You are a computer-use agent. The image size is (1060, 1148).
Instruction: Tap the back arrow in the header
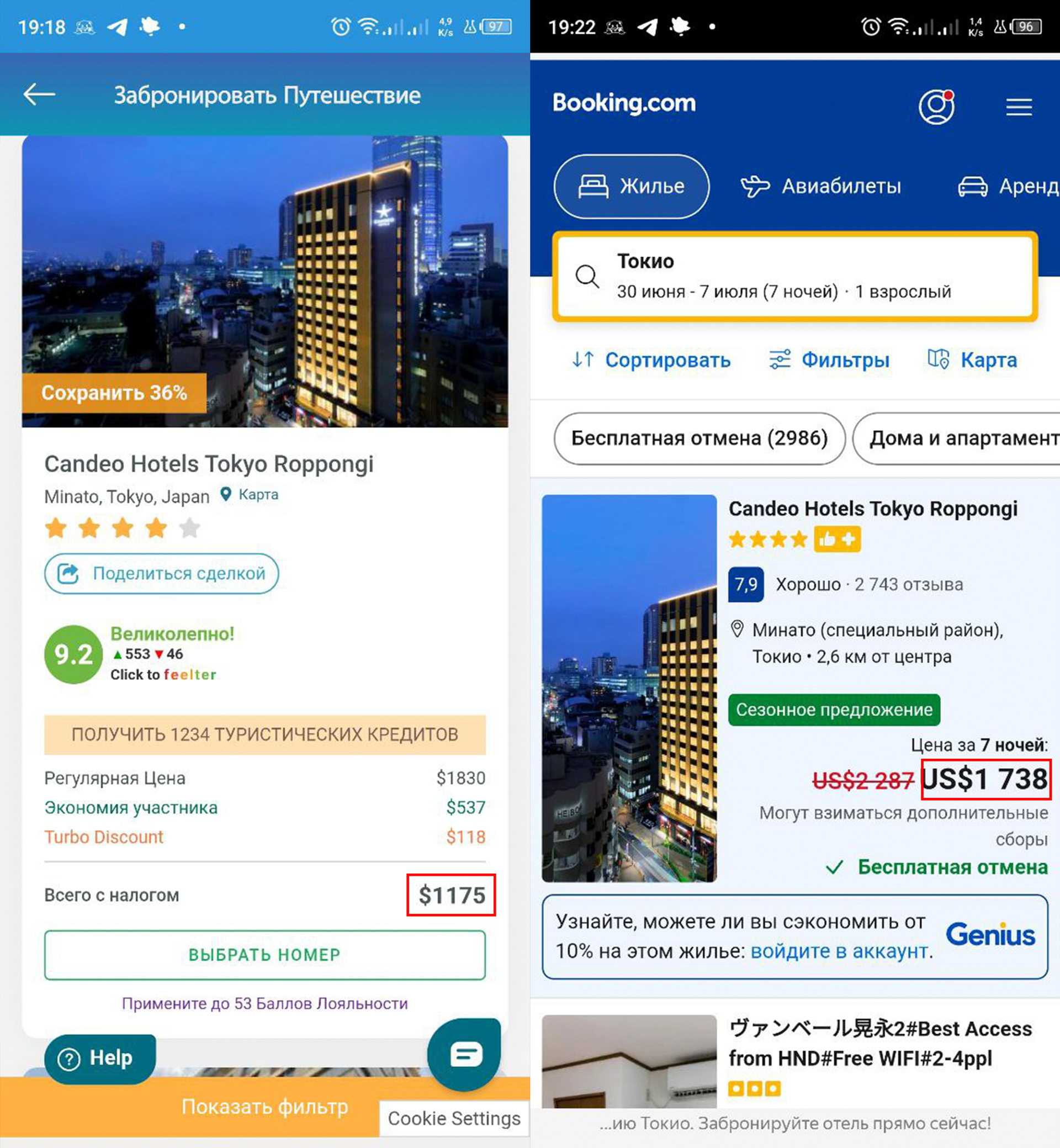coord(39,94)
